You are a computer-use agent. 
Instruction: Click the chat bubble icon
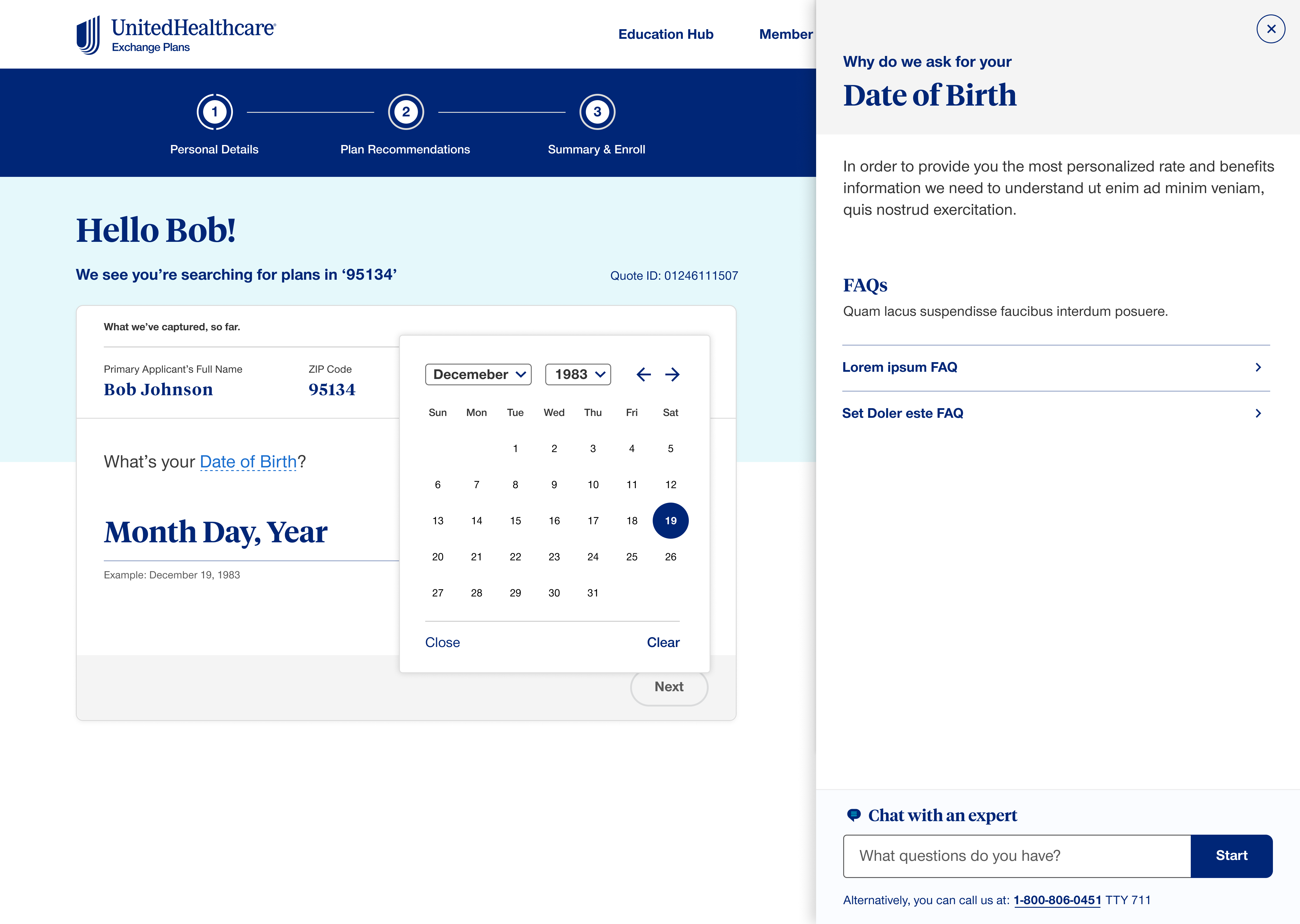[853, 815]
